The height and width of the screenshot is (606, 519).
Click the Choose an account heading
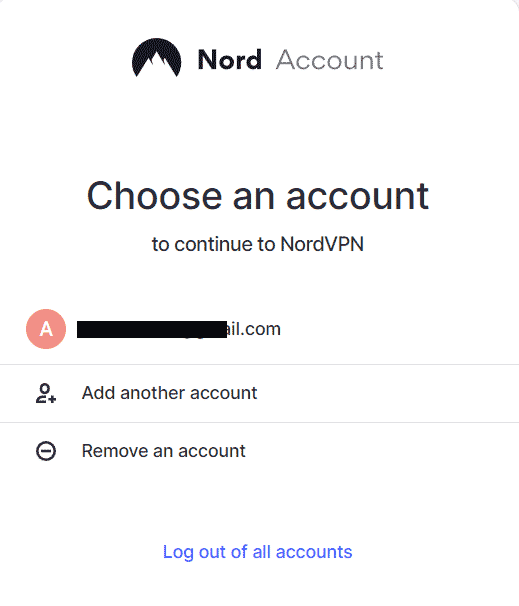258,196
